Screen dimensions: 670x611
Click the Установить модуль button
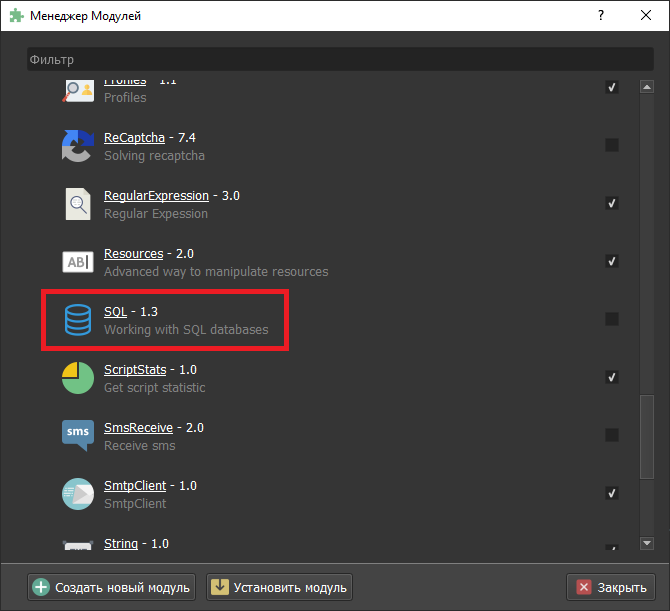(279, 587)
